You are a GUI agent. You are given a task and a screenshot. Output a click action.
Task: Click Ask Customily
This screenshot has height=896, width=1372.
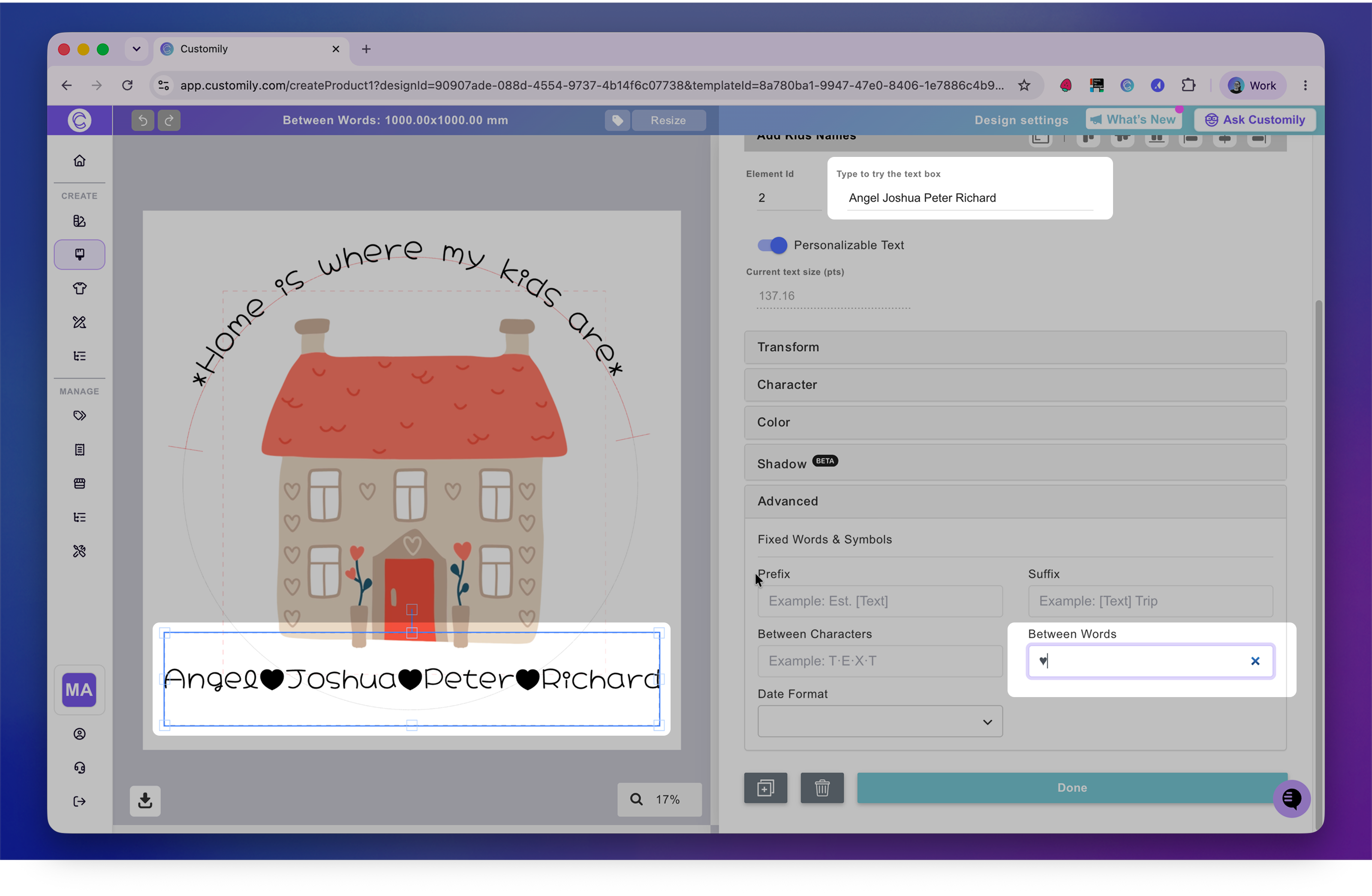point(1255,119)
